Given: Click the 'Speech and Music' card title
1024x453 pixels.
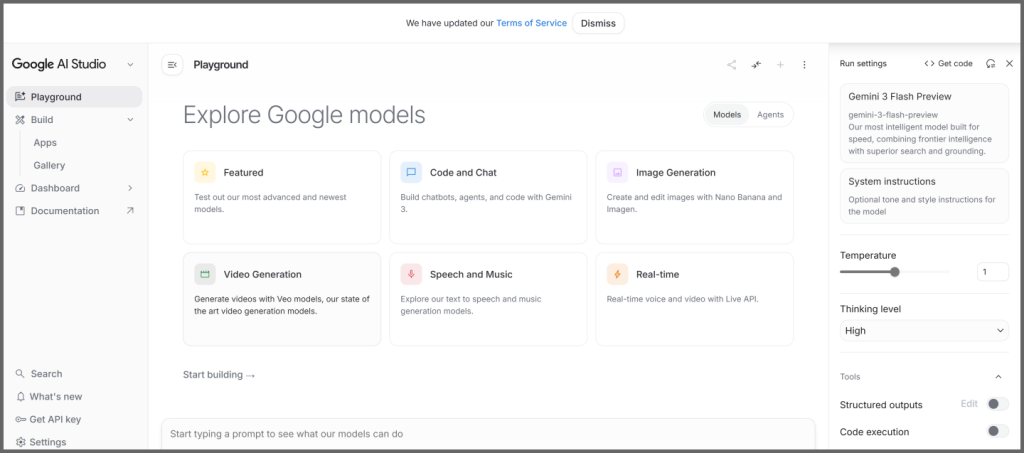Looking at the screenshot, I should pyautogui.click(x=471, y=274).
